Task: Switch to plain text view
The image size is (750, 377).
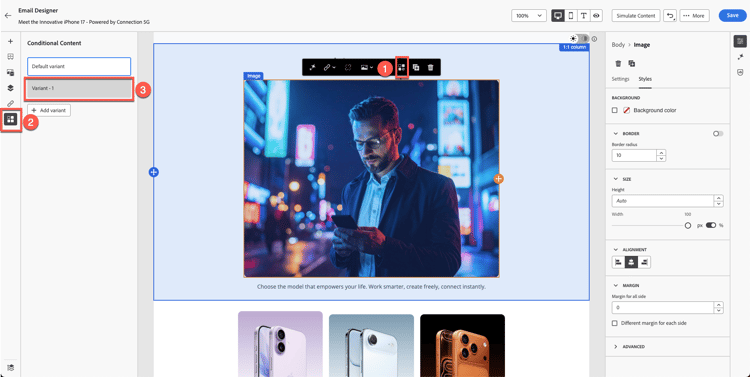Action: coord(584,15)
